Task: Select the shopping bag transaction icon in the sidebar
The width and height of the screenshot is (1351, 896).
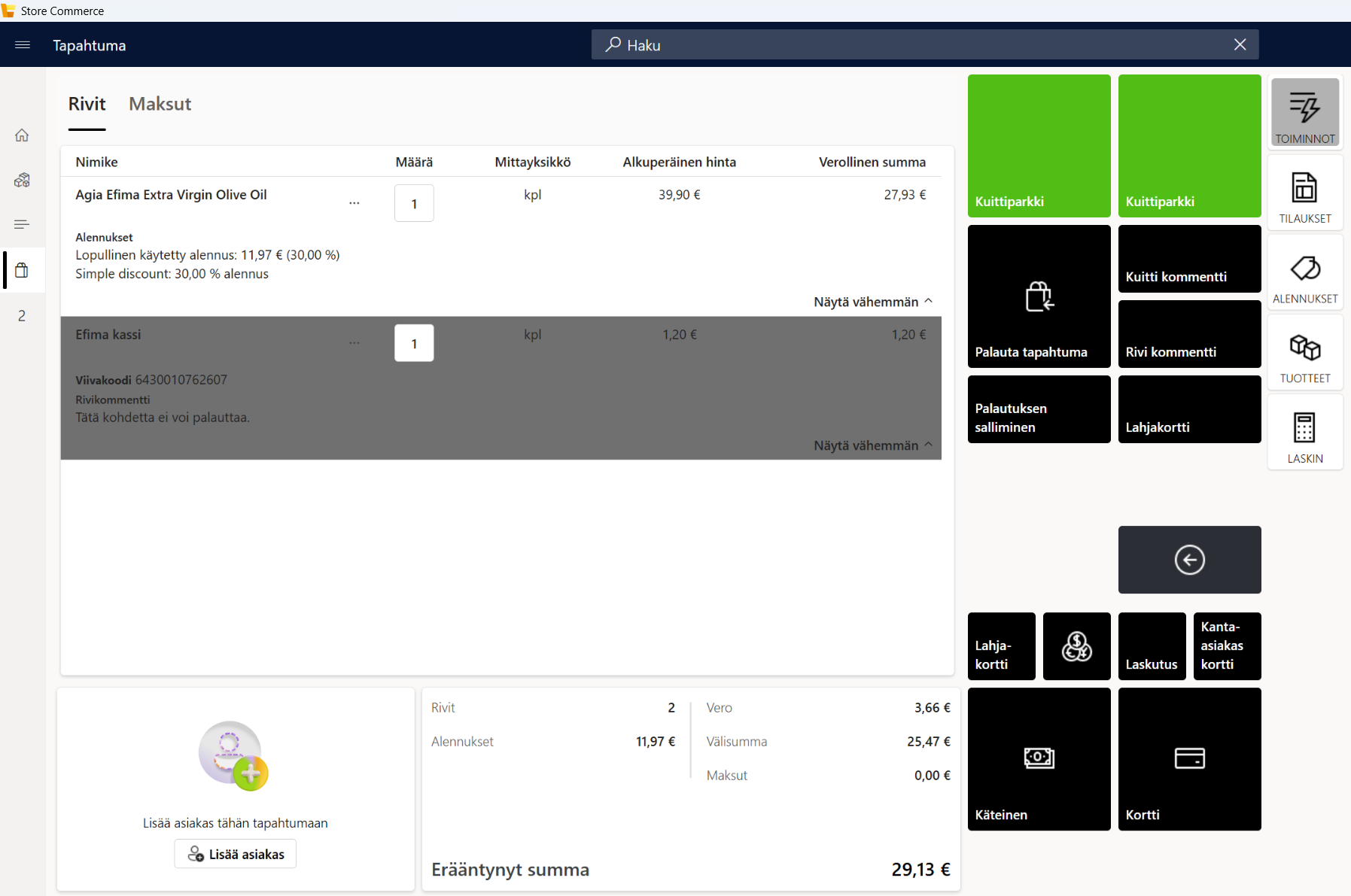Action: pos(22,270)
